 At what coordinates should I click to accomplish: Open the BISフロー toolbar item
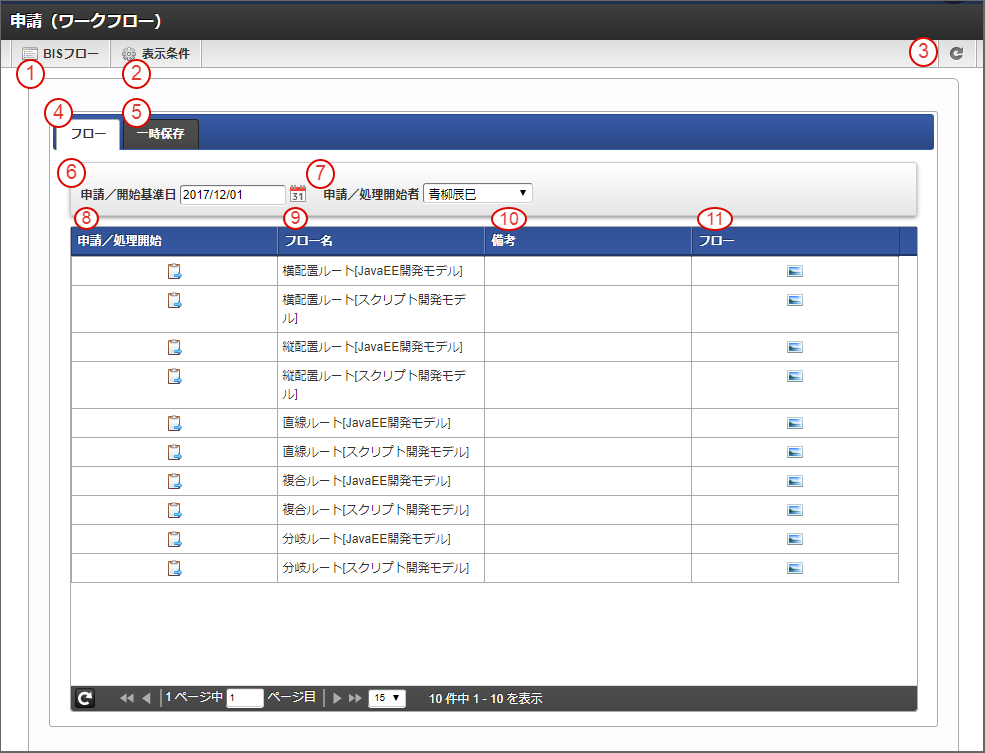coord(60,54)
